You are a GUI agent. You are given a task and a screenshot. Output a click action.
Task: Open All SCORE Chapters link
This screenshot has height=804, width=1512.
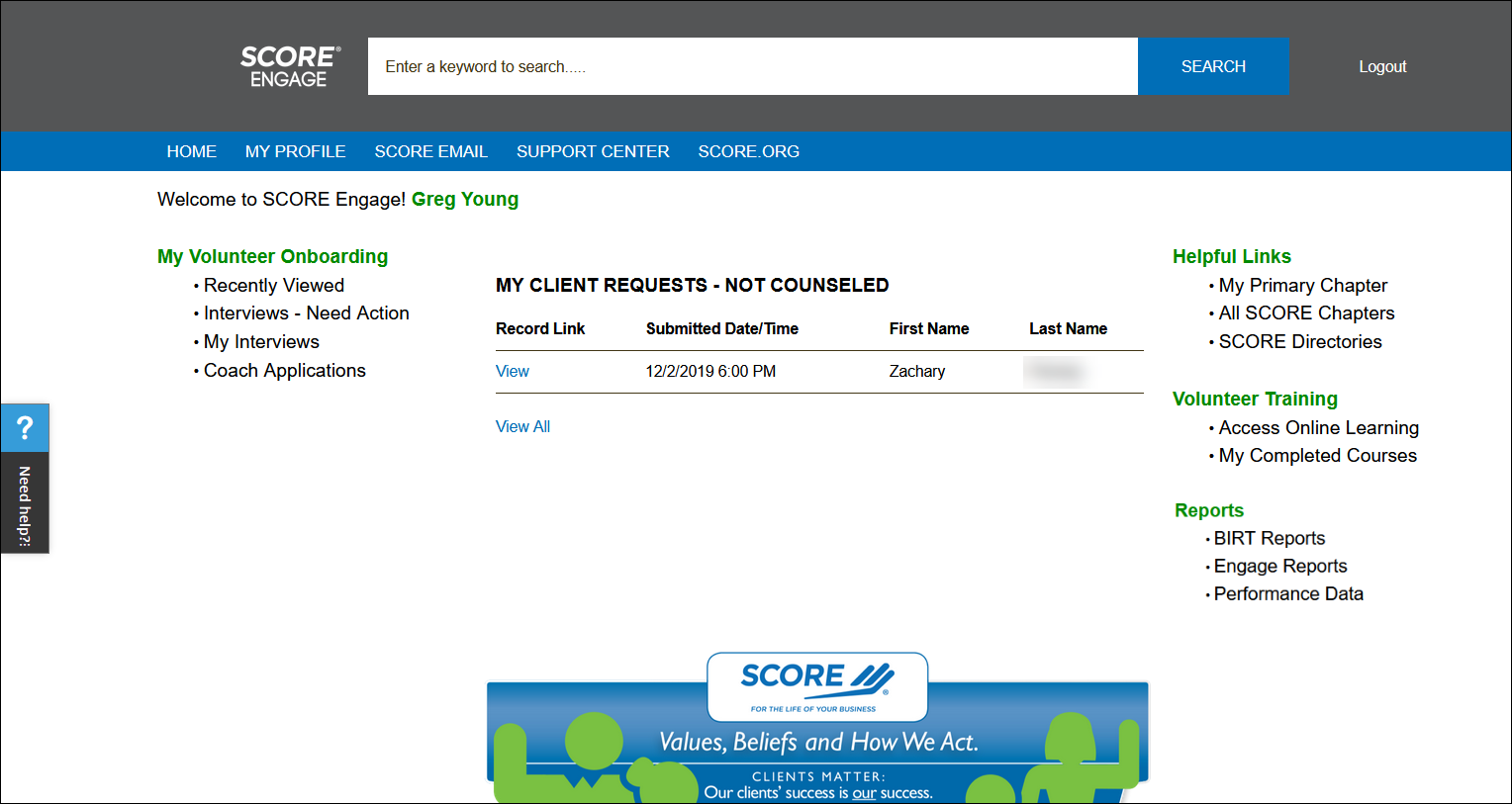(1306, 313)
